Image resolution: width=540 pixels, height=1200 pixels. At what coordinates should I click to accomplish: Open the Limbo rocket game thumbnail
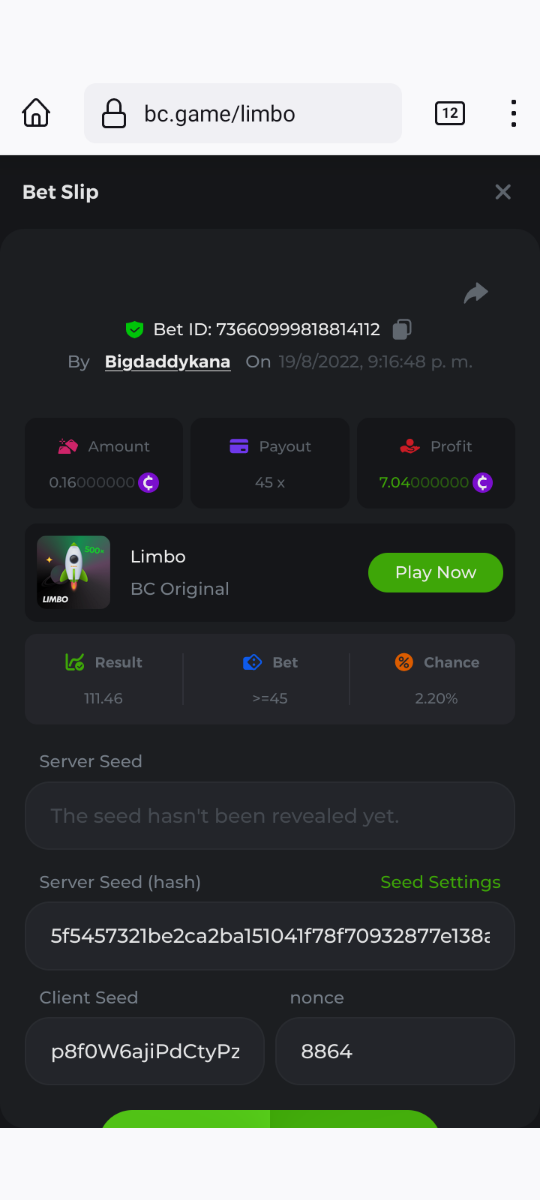74,572
